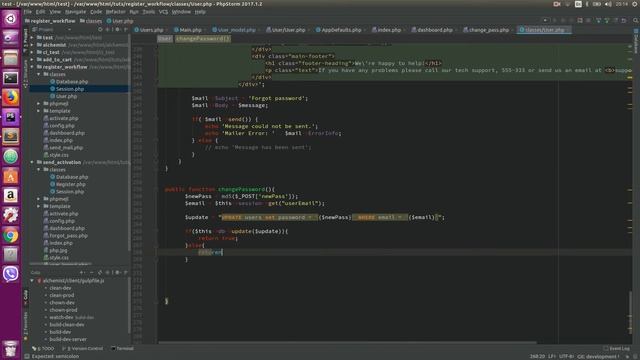
Task: Open the Ubuntu dash search icon
Action: [x=11, y=19]
